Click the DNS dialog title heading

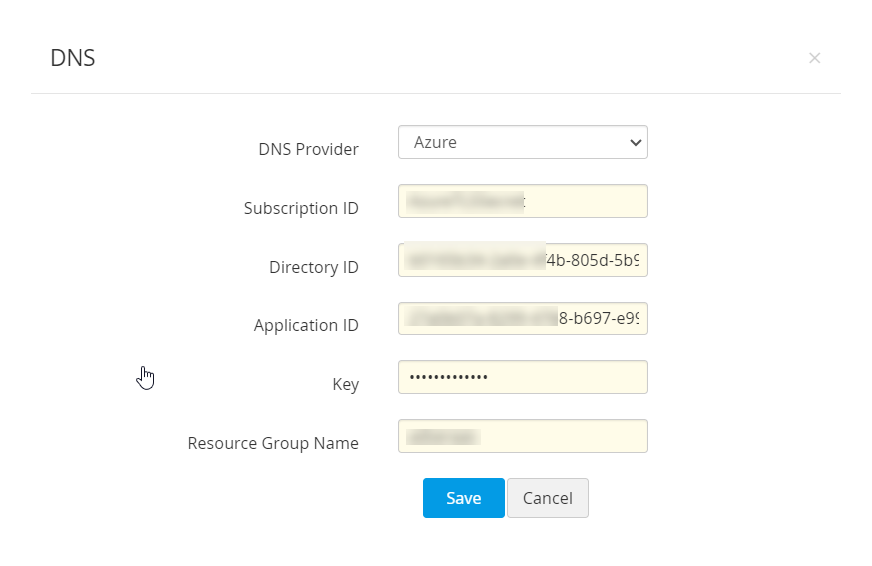point(73,58)
